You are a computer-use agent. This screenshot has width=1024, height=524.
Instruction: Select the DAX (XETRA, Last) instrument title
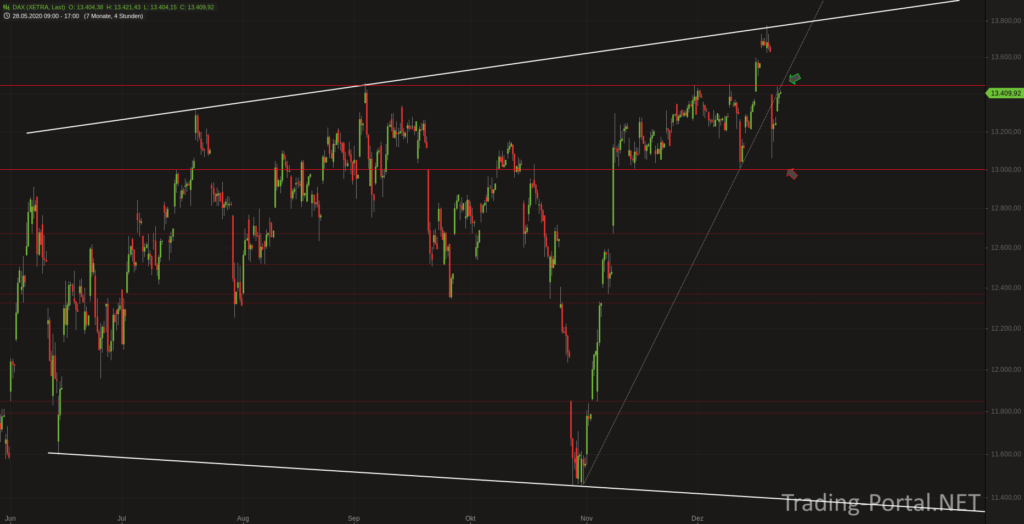[39, 7]
